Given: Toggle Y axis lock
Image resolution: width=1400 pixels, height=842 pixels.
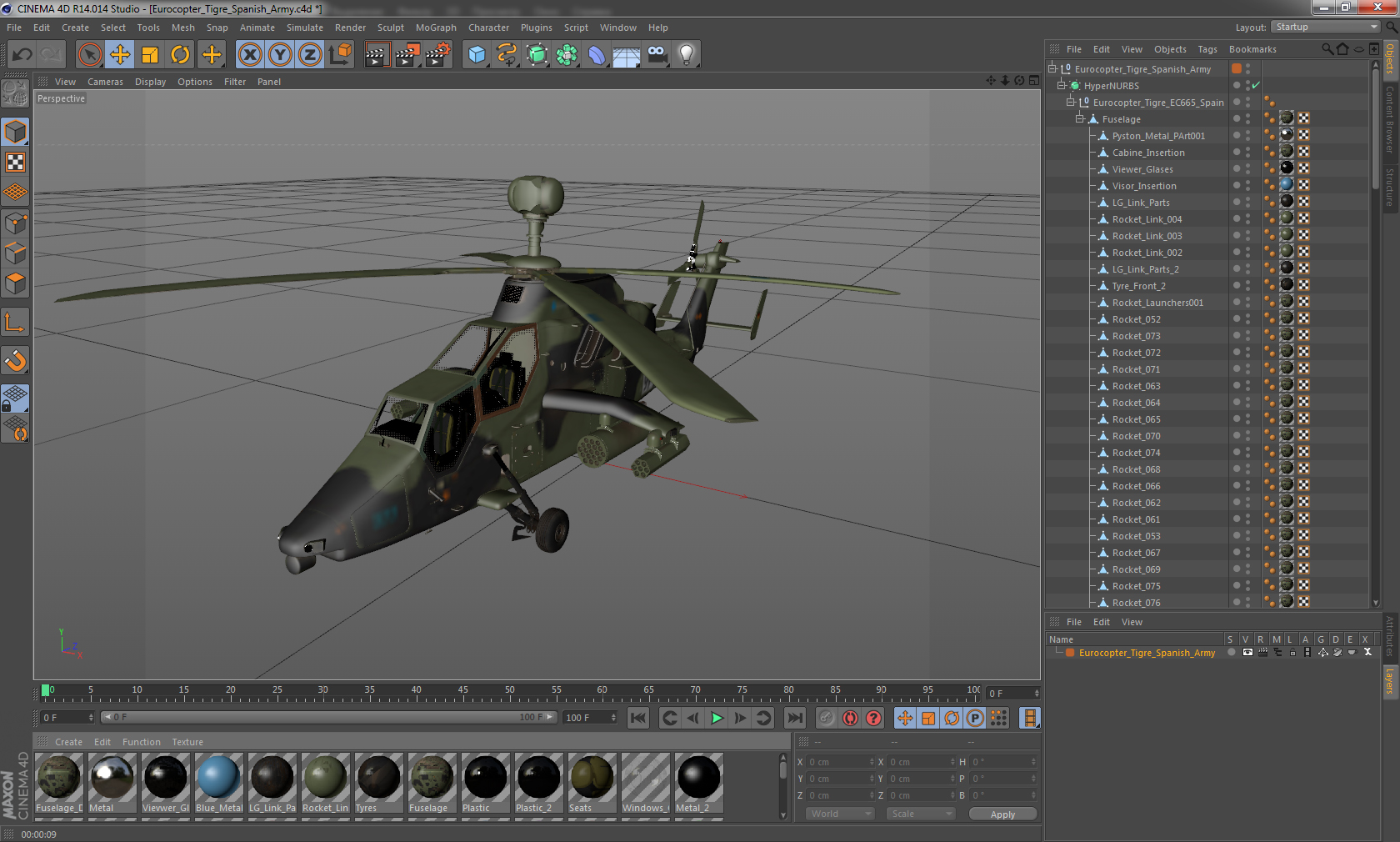Looking at the screenshot, I should point(280,55).
